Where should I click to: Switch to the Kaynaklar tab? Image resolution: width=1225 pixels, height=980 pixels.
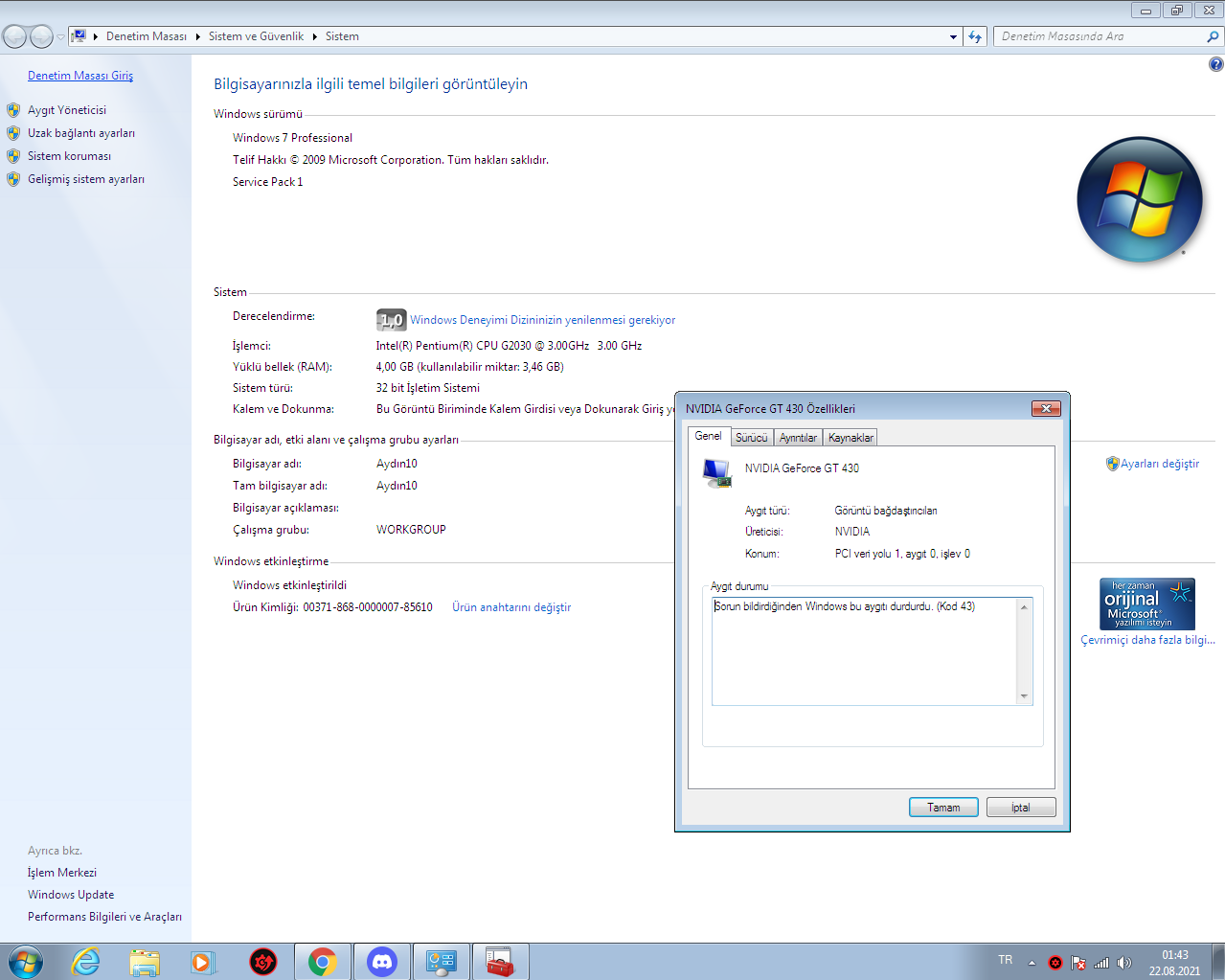click(851, 438)
